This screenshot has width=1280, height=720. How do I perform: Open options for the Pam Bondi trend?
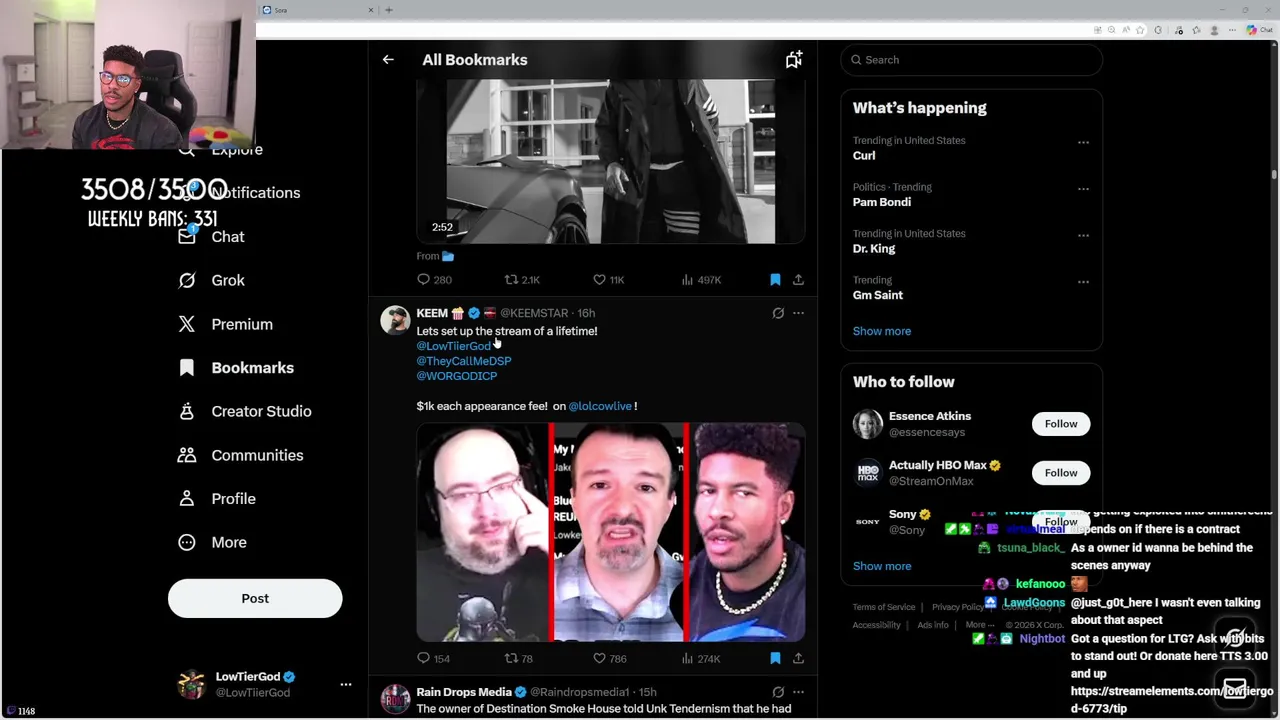pyautogui.click(x=1083, y=189)
